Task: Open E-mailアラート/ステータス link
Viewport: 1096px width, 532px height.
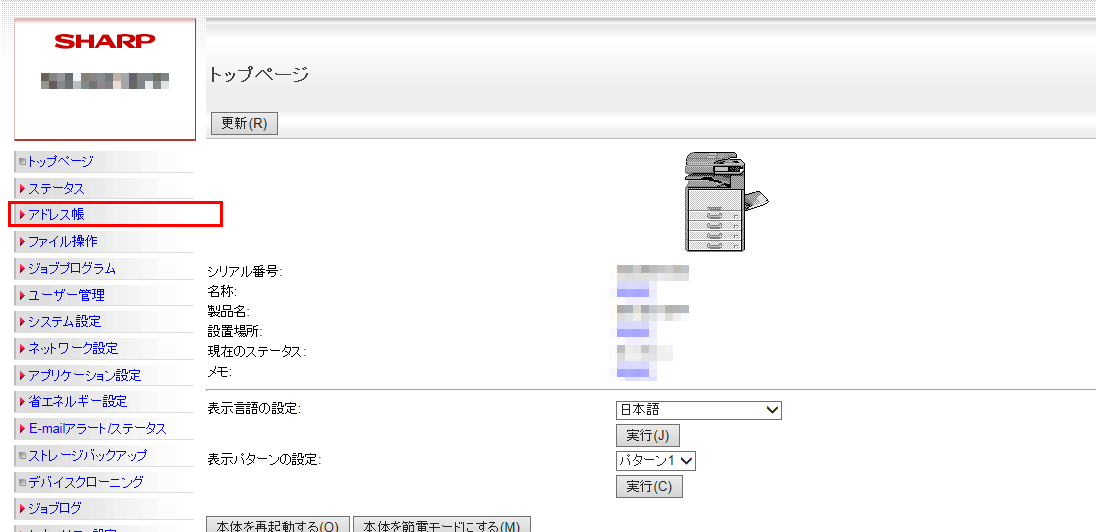Action: click(x=96, y=428)
